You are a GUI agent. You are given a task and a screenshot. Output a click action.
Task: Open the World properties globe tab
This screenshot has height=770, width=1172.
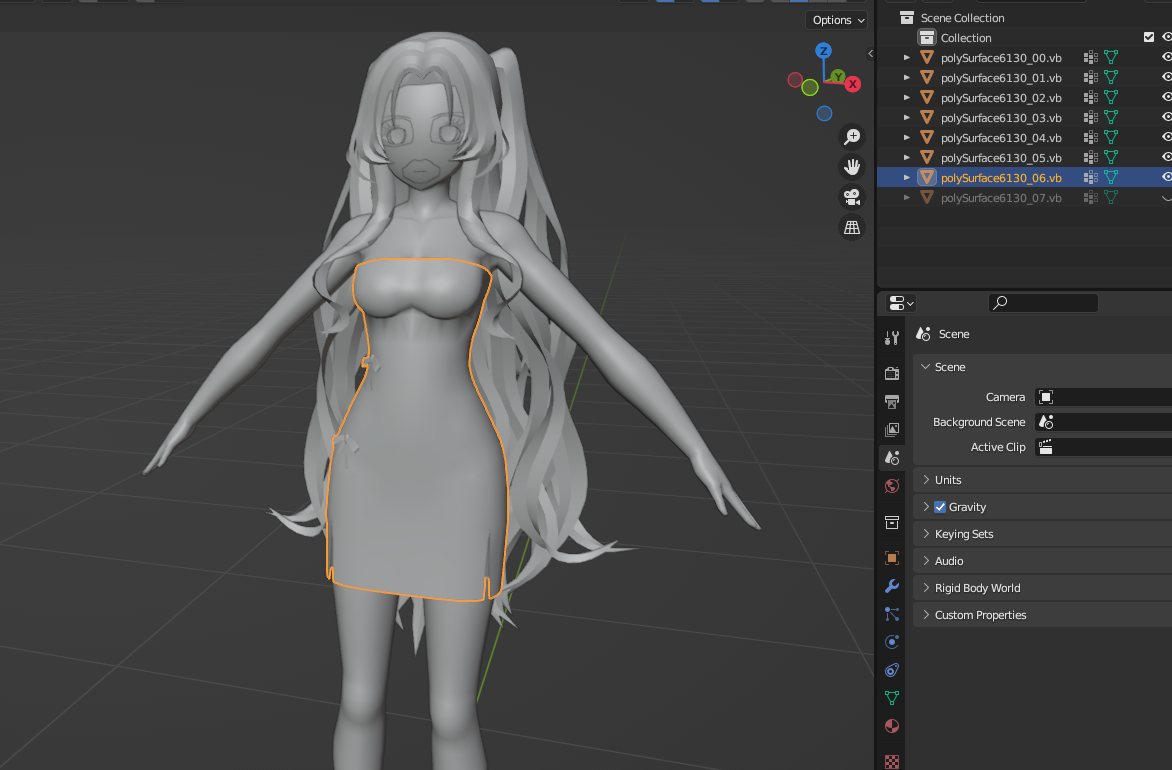pyautogui.click(x=892, y=486)
